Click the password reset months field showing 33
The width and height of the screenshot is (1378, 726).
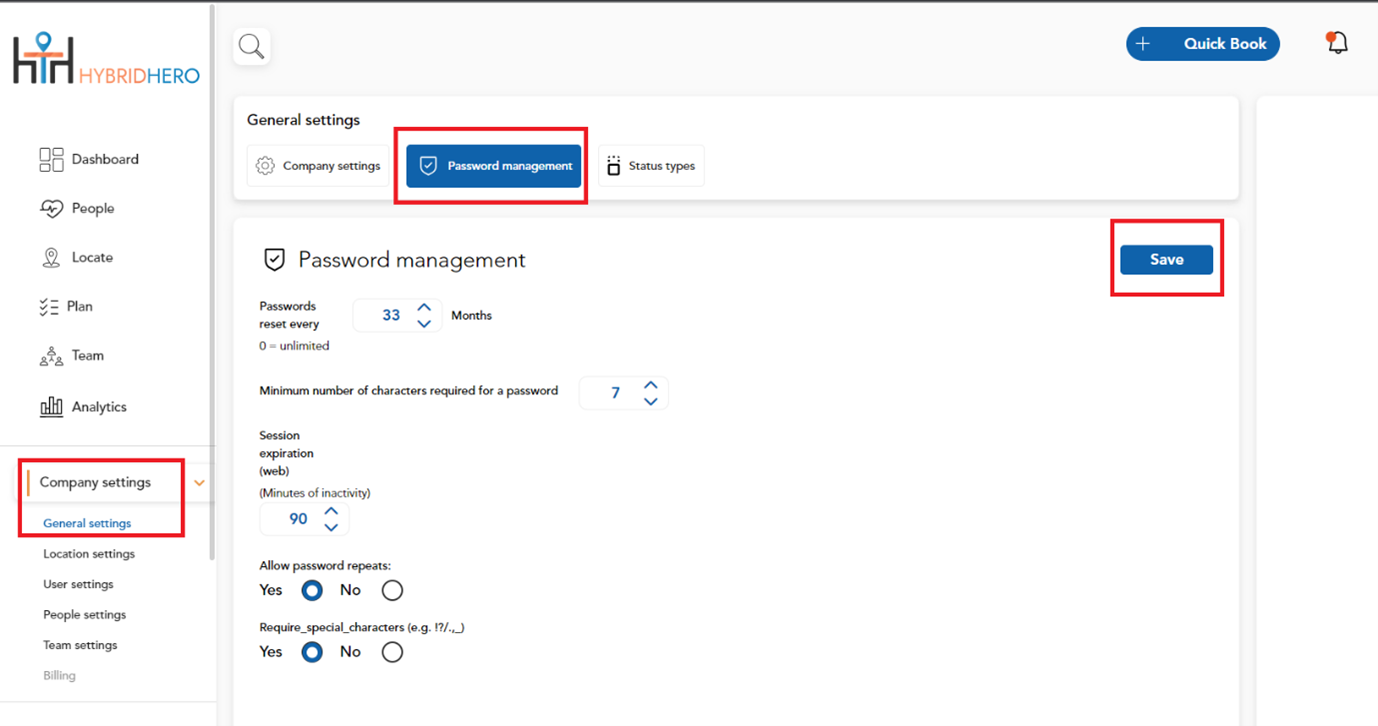[397, 315]
